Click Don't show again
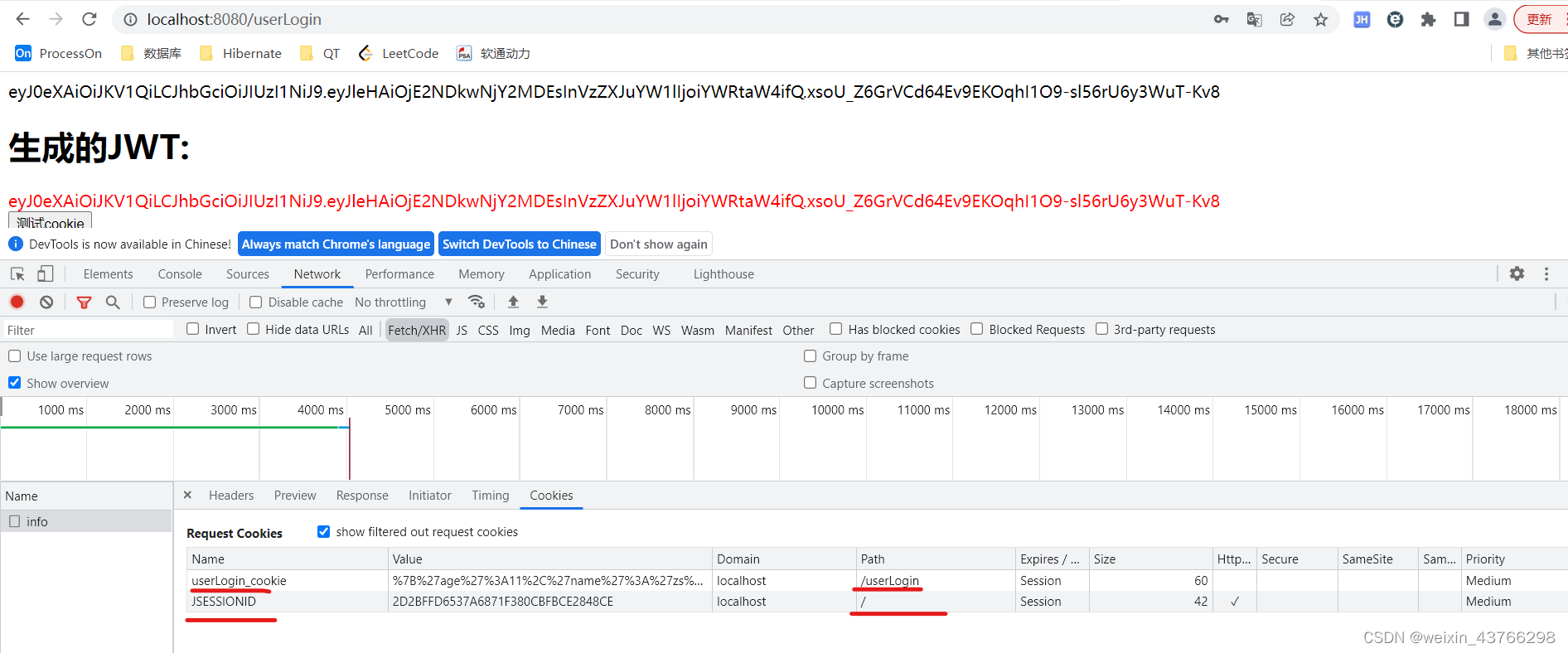This screenshot has width=1568, height=653. tap(659, 244)
